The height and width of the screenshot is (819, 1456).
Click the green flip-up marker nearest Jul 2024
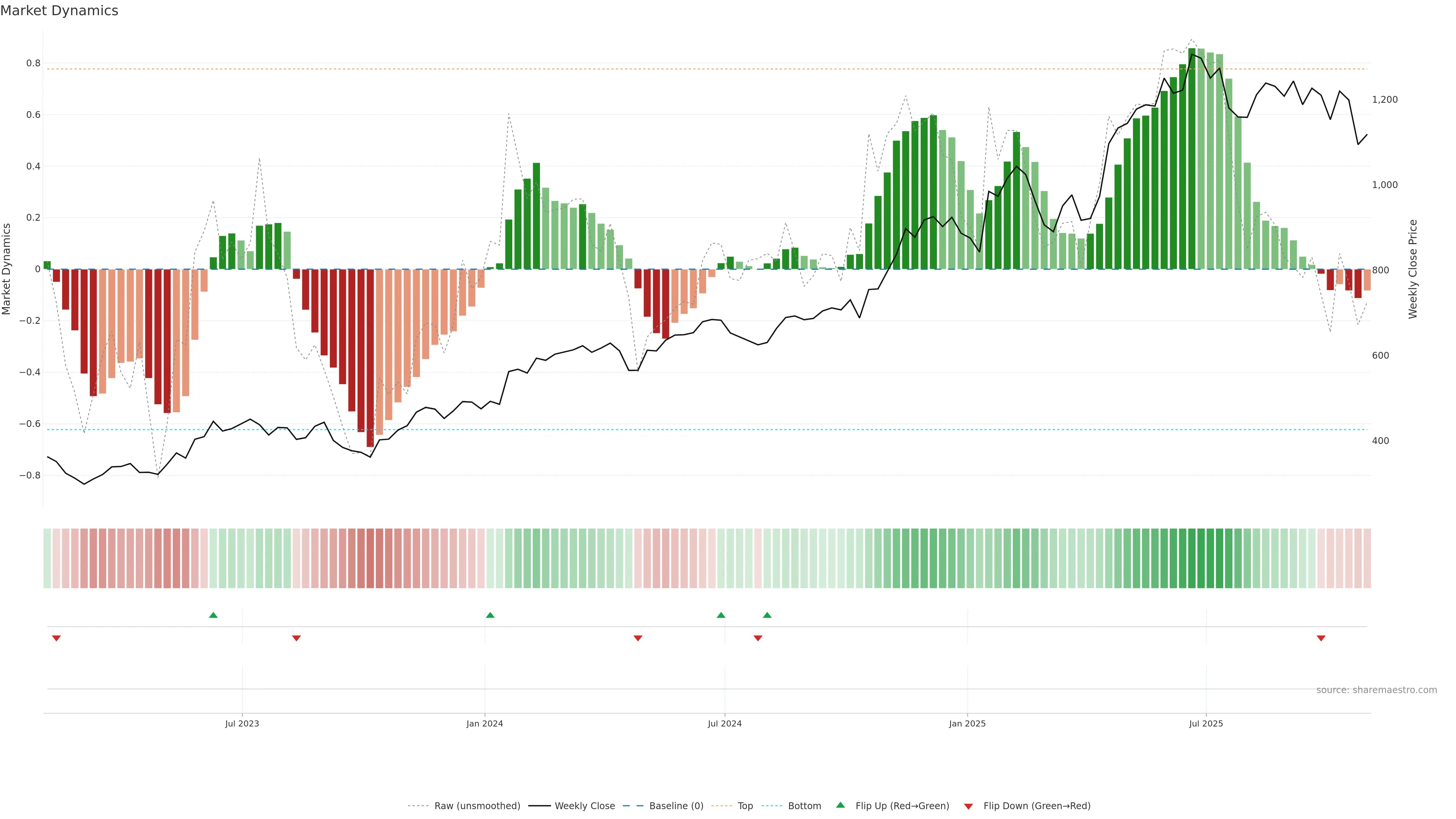click(721, 615)
